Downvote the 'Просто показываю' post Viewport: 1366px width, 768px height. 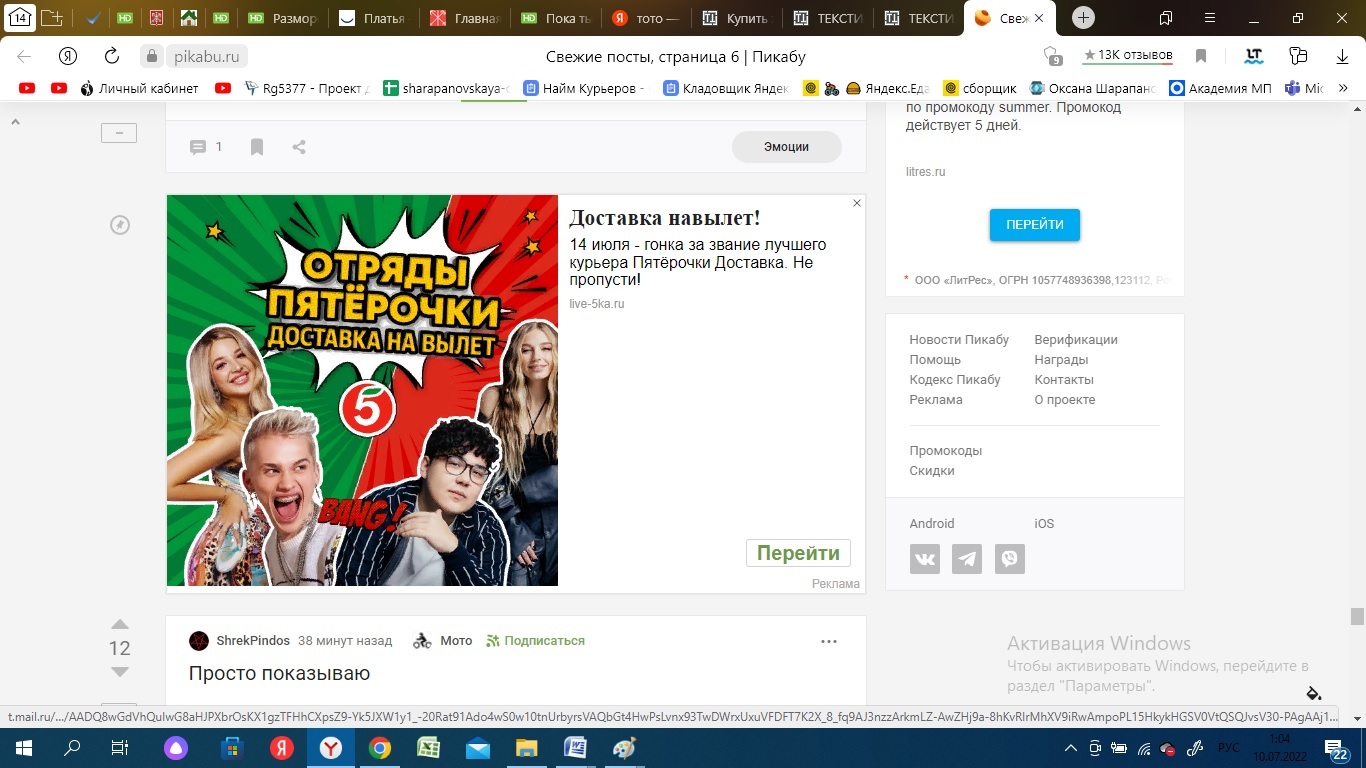(x=119, y=672)
